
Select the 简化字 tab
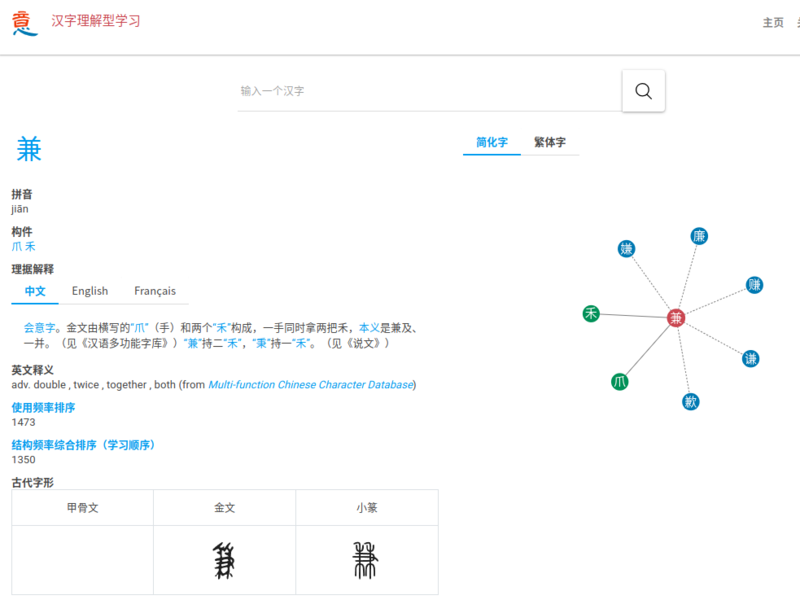pos(491,143)
